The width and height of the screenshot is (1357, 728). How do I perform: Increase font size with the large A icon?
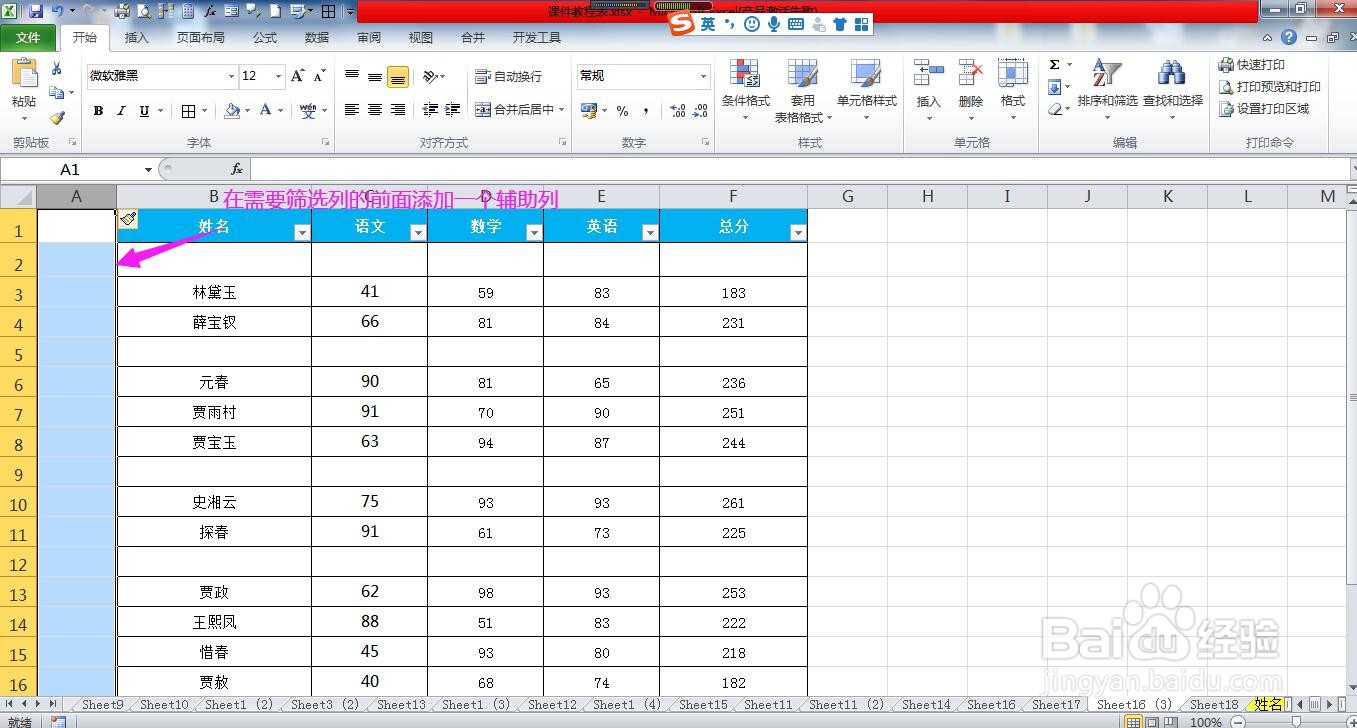tap(298, 76)
